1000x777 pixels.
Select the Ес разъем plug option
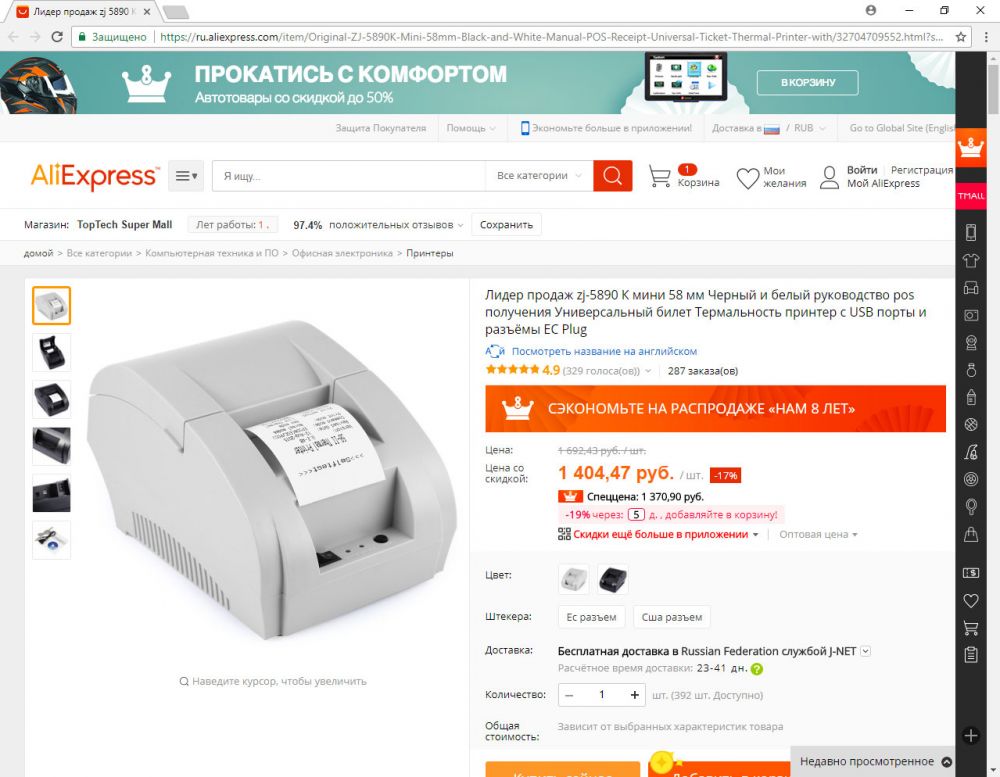(591, 617)
